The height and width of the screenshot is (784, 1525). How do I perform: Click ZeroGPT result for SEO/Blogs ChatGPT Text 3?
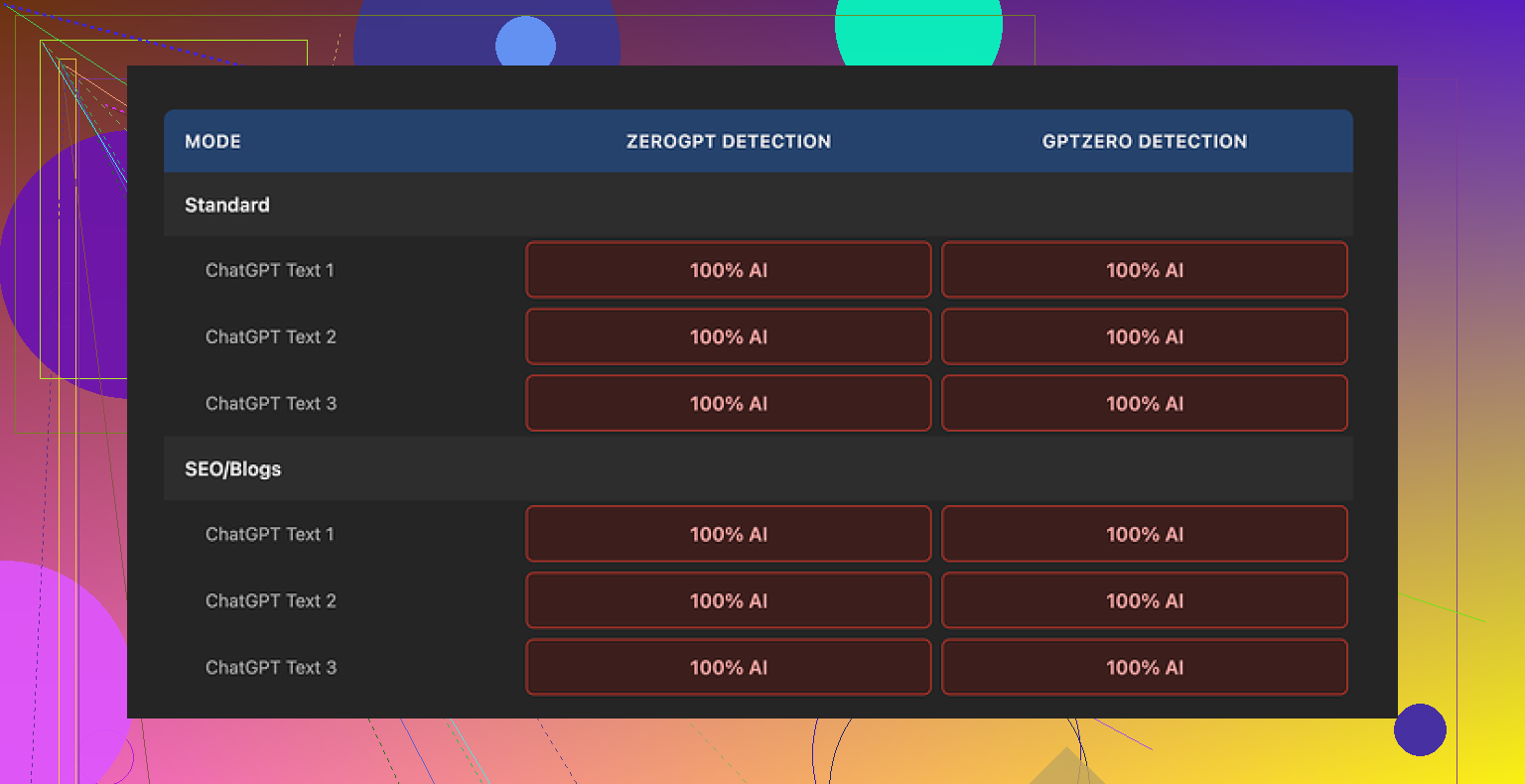pos(728,667)
